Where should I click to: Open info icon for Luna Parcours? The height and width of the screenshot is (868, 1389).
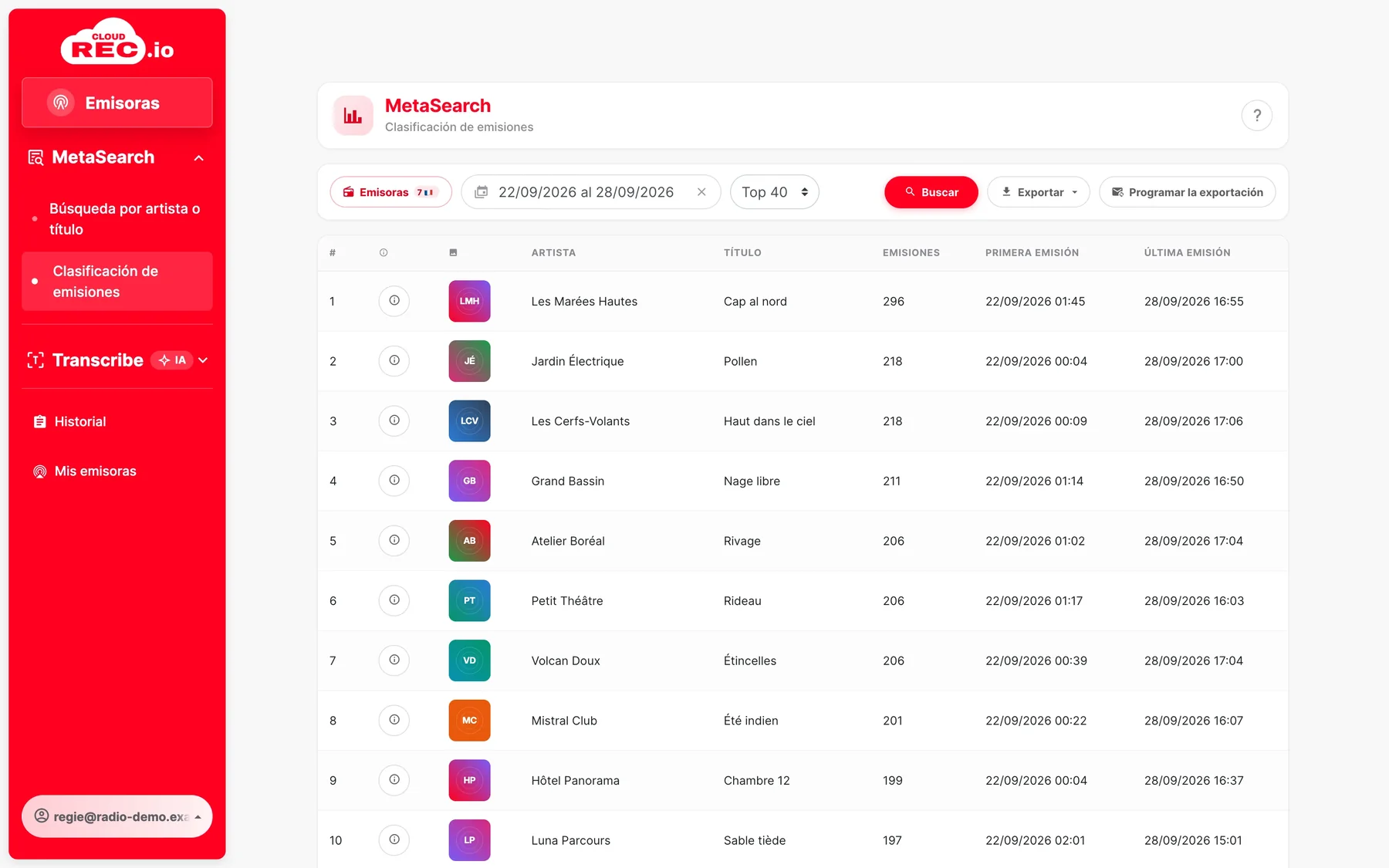coord(394,839)
